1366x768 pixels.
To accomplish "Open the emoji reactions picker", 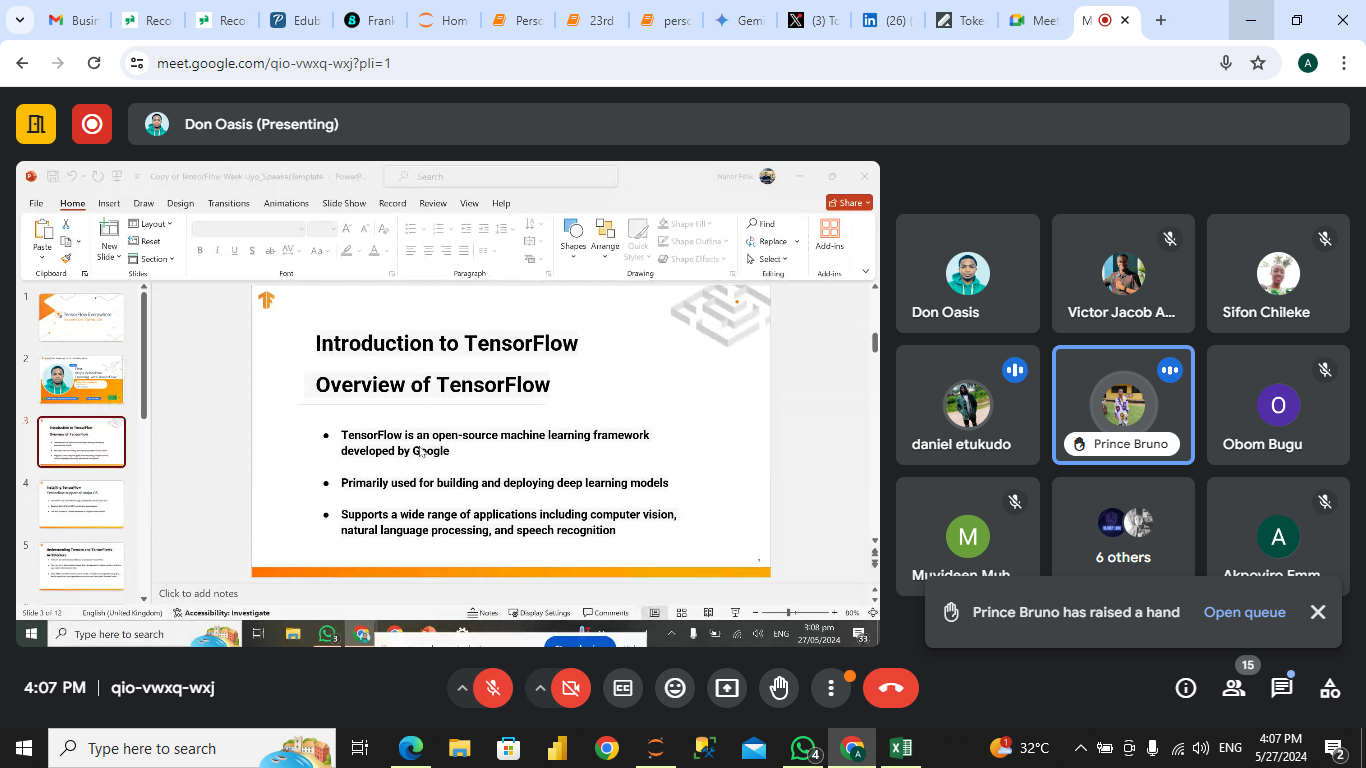I will pyautogui.click(x=675, y=688).
